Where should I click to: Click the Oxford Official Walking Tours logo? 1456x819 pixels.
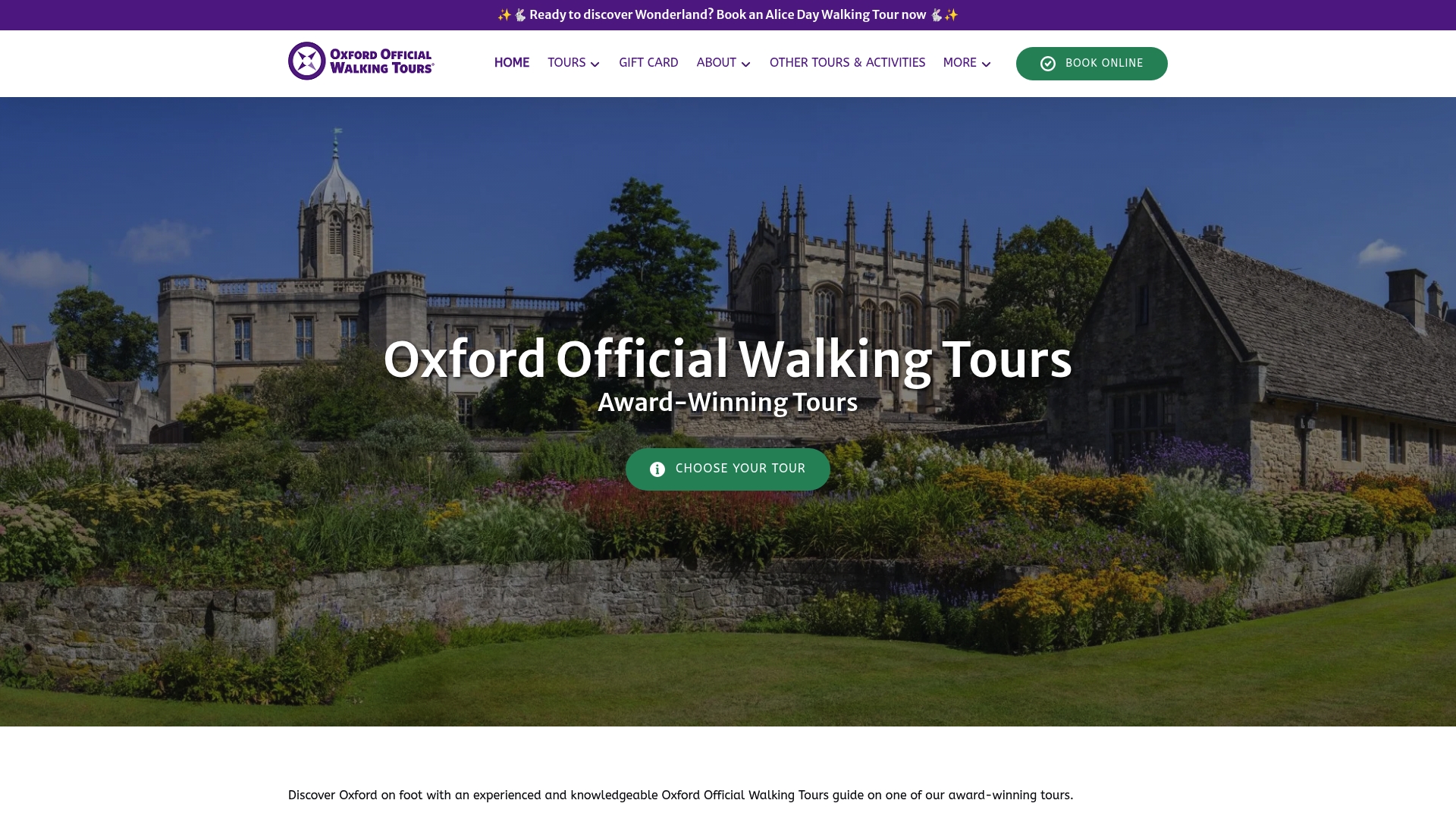[361, 61]
